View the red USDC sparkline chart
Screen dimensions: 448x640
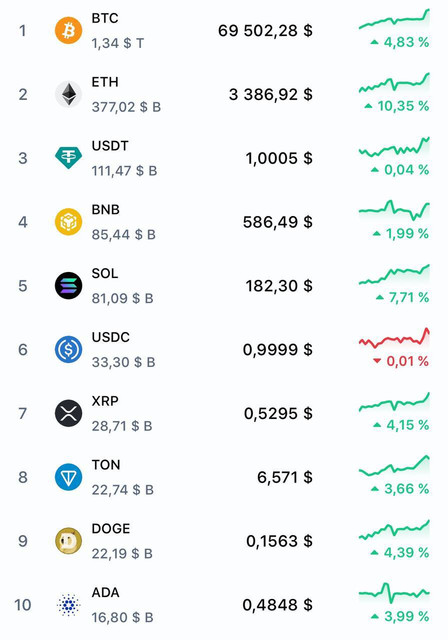[394, 338]
